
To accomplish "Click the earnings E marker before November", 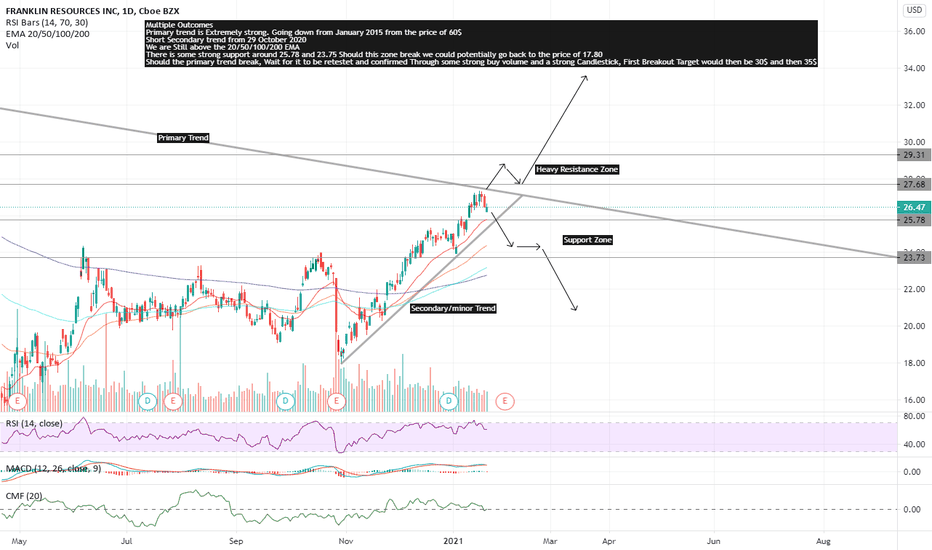I will pos(336,401).
